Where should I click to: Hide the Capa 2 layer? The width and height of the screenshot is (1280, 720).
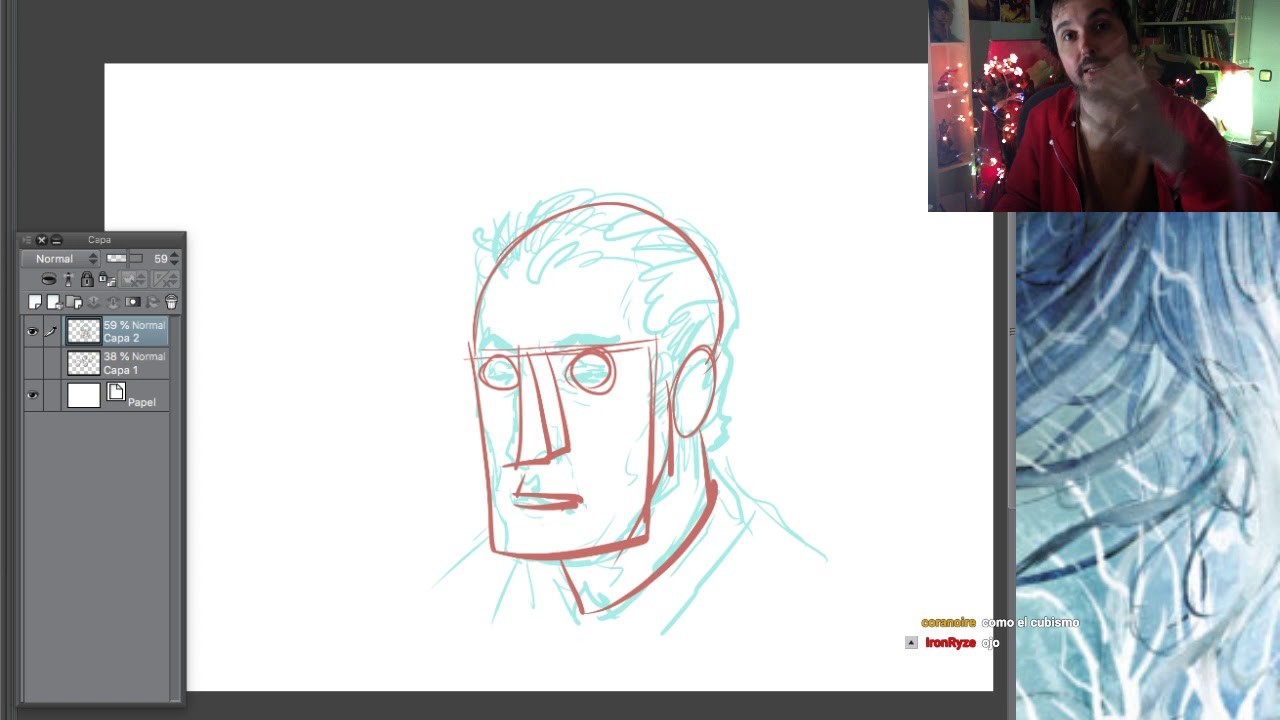32,332
